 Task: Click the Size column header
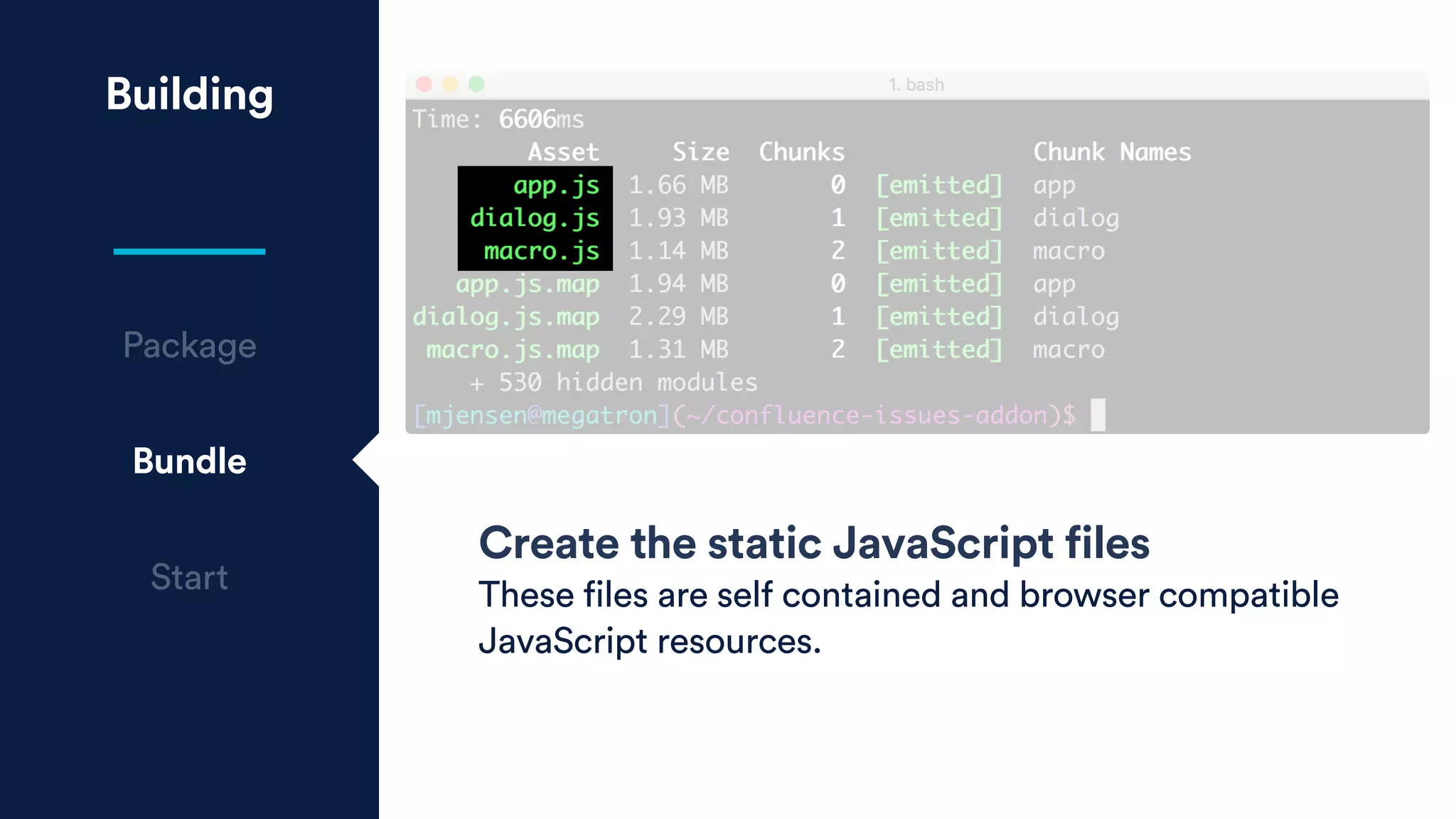pyautogui.click(x=701, y=152)
